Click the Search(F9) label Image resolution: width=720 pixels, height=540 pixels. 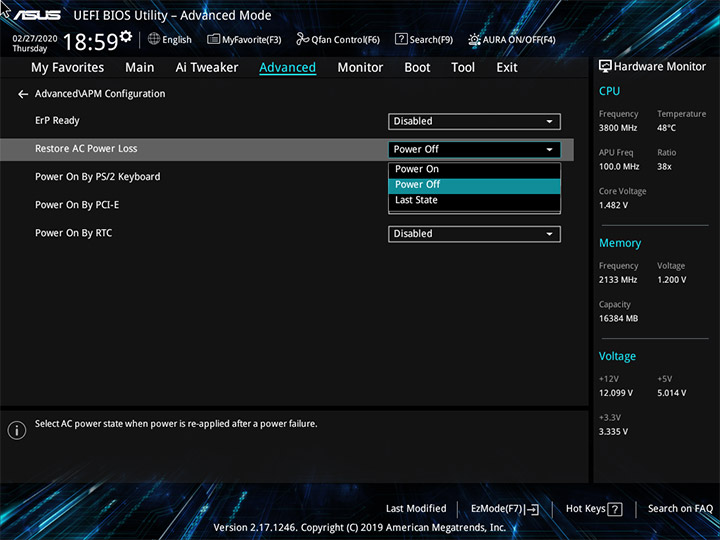(x=431, y=40)
